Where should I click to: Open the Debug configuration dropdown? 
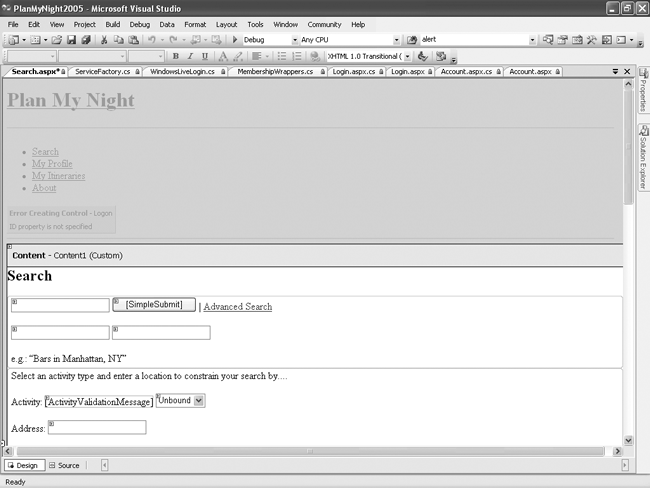coord(295,40)
